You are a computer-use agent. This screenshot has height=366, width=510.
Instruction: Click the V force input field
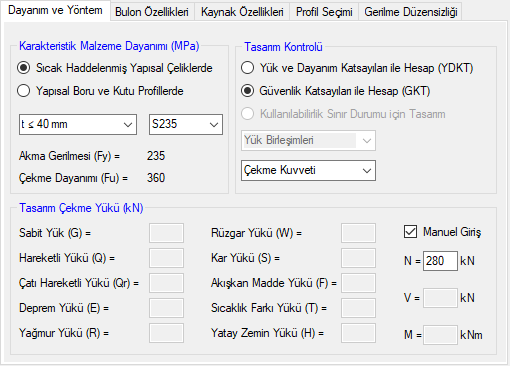point(440,298)
